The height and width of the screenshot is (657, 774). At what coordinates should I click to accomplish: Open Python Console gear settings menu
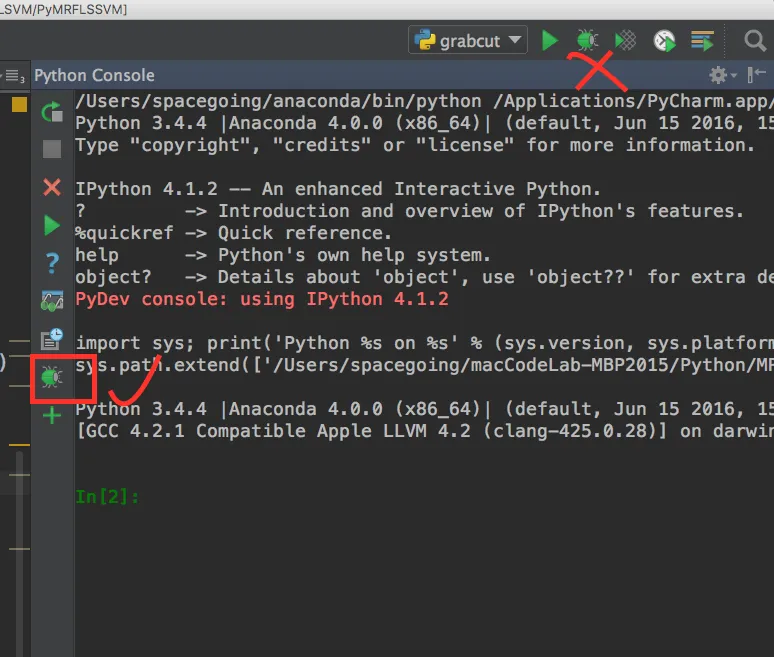(722, 75)
